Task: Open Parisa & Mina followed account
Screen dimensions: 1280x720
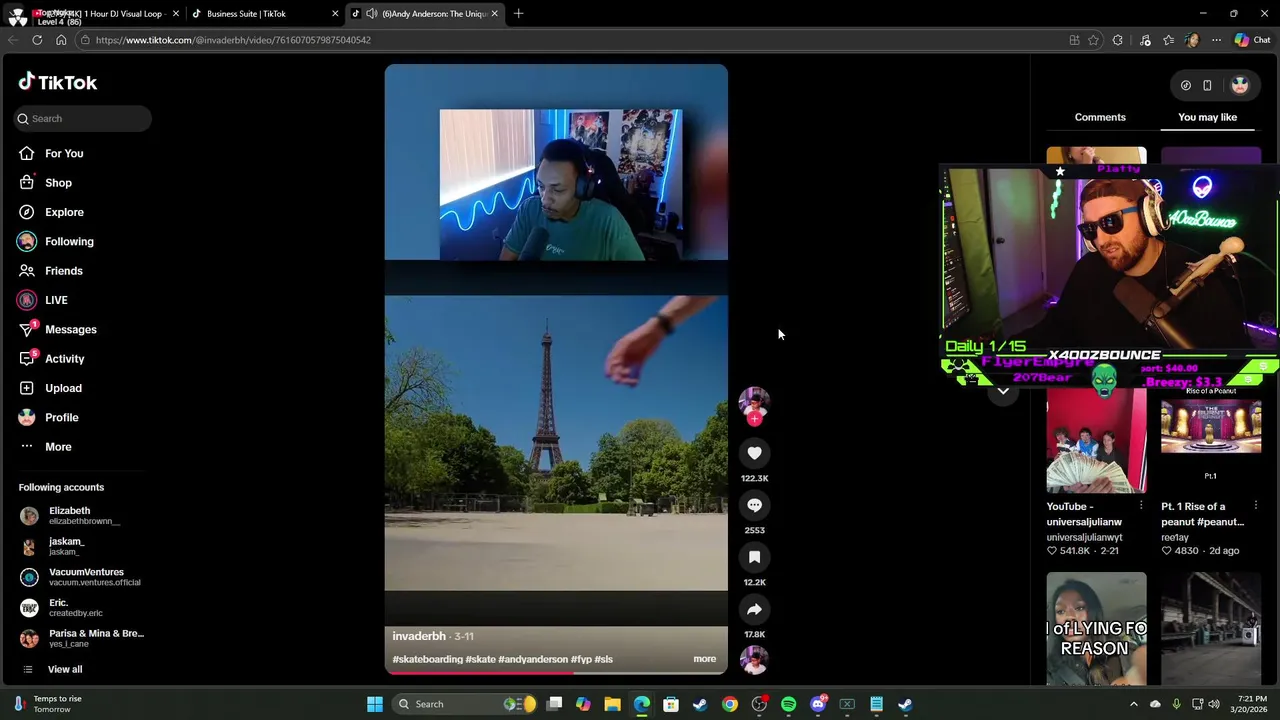Action: pyautogui.click(x=84, y=638)
